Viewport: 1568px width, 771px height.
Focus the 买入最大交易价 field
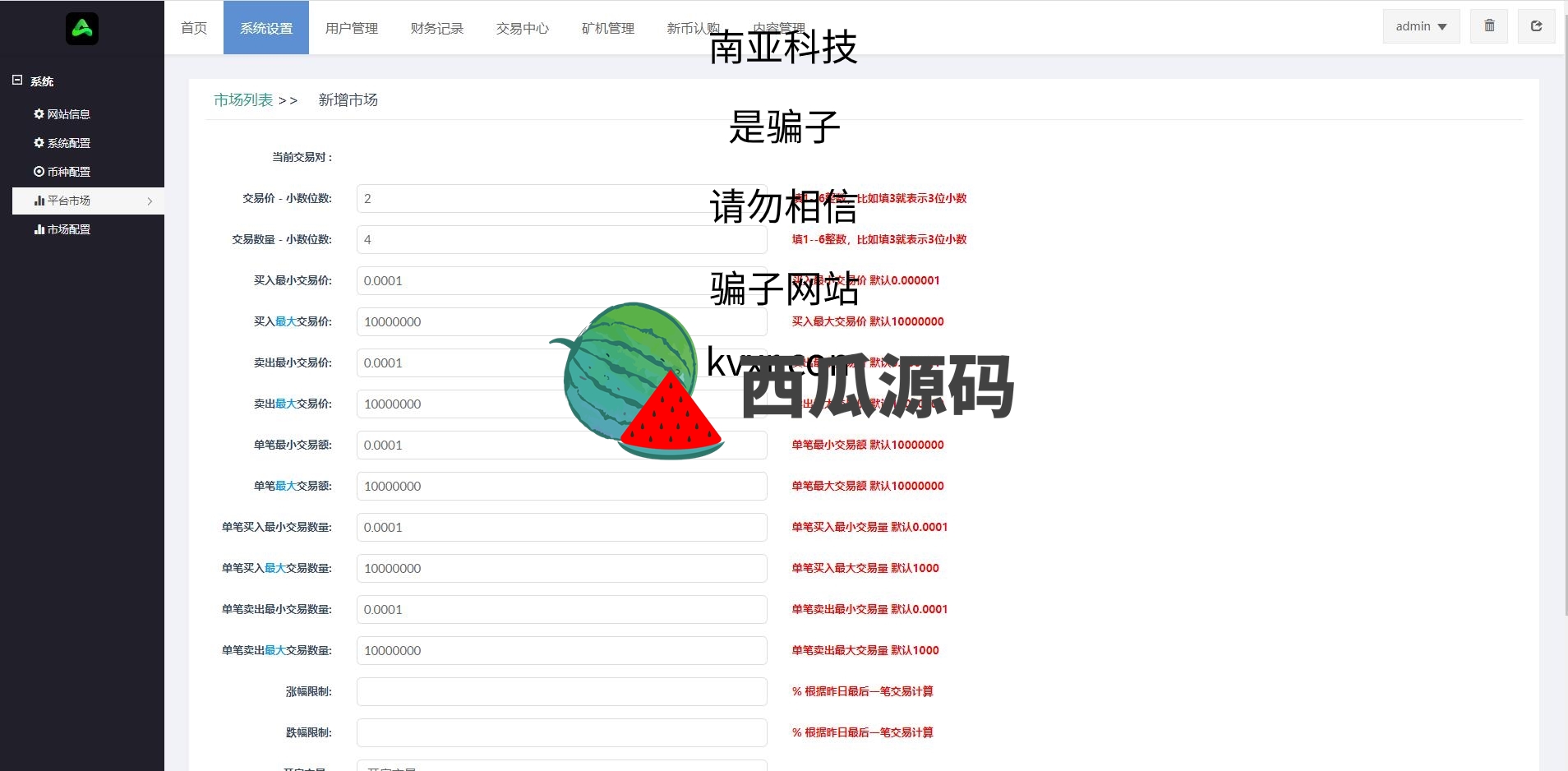(562, 321)
